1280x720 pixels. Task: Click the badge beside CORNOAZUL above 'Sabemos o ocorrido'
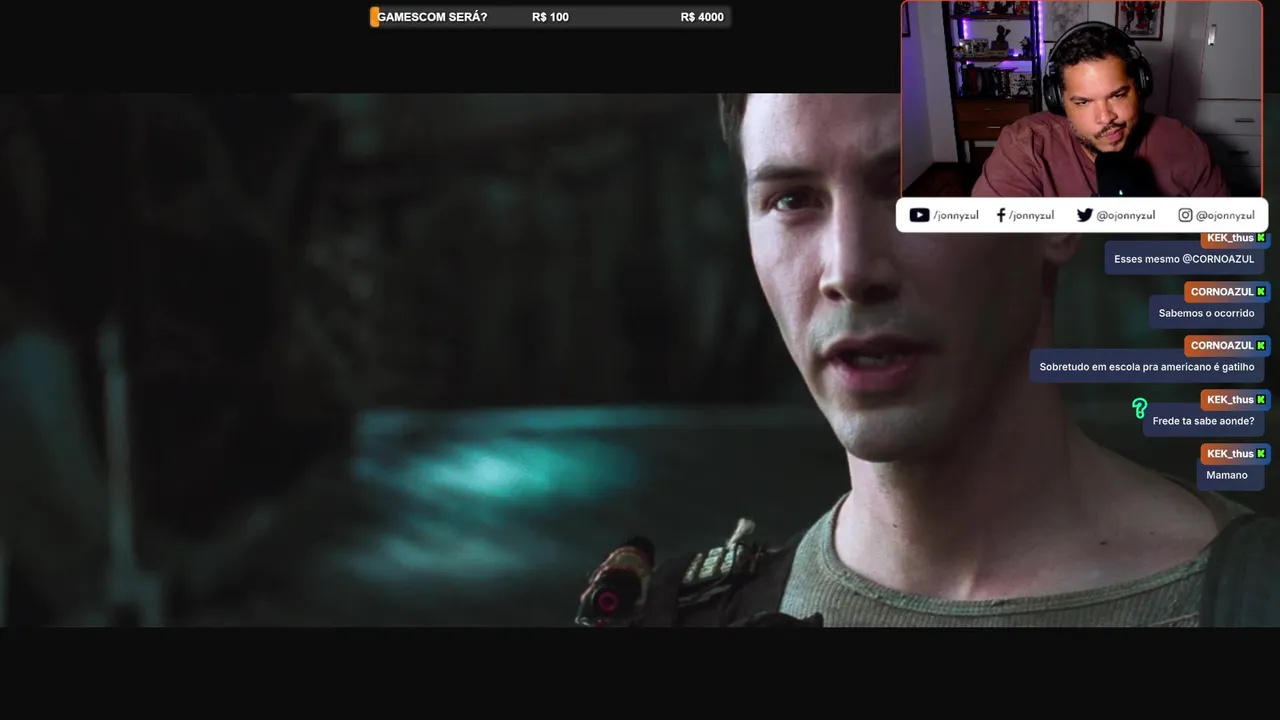pos(1261,292)
